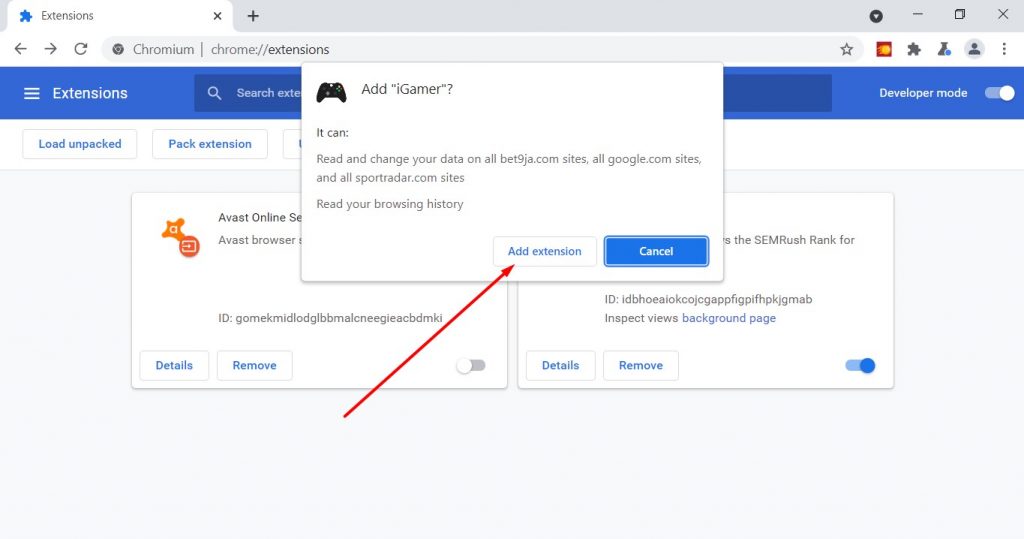Image resolution: width=1024 pixels, height=539 pixels.
Task: Click the Developer mode label
Action: point(923,93)
